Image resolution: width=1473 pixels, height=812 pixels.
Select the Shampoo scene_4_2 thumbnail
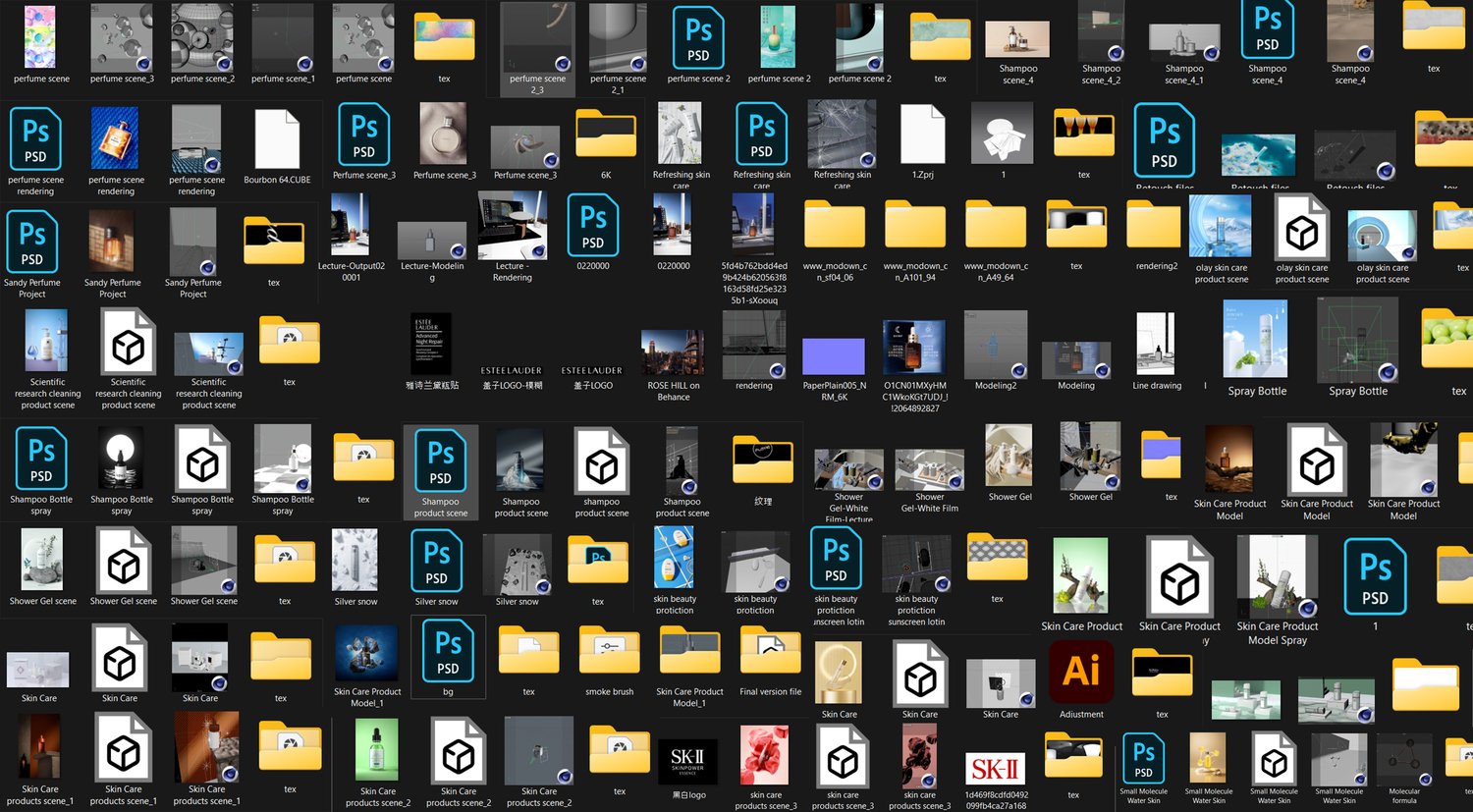(1101, 32)
